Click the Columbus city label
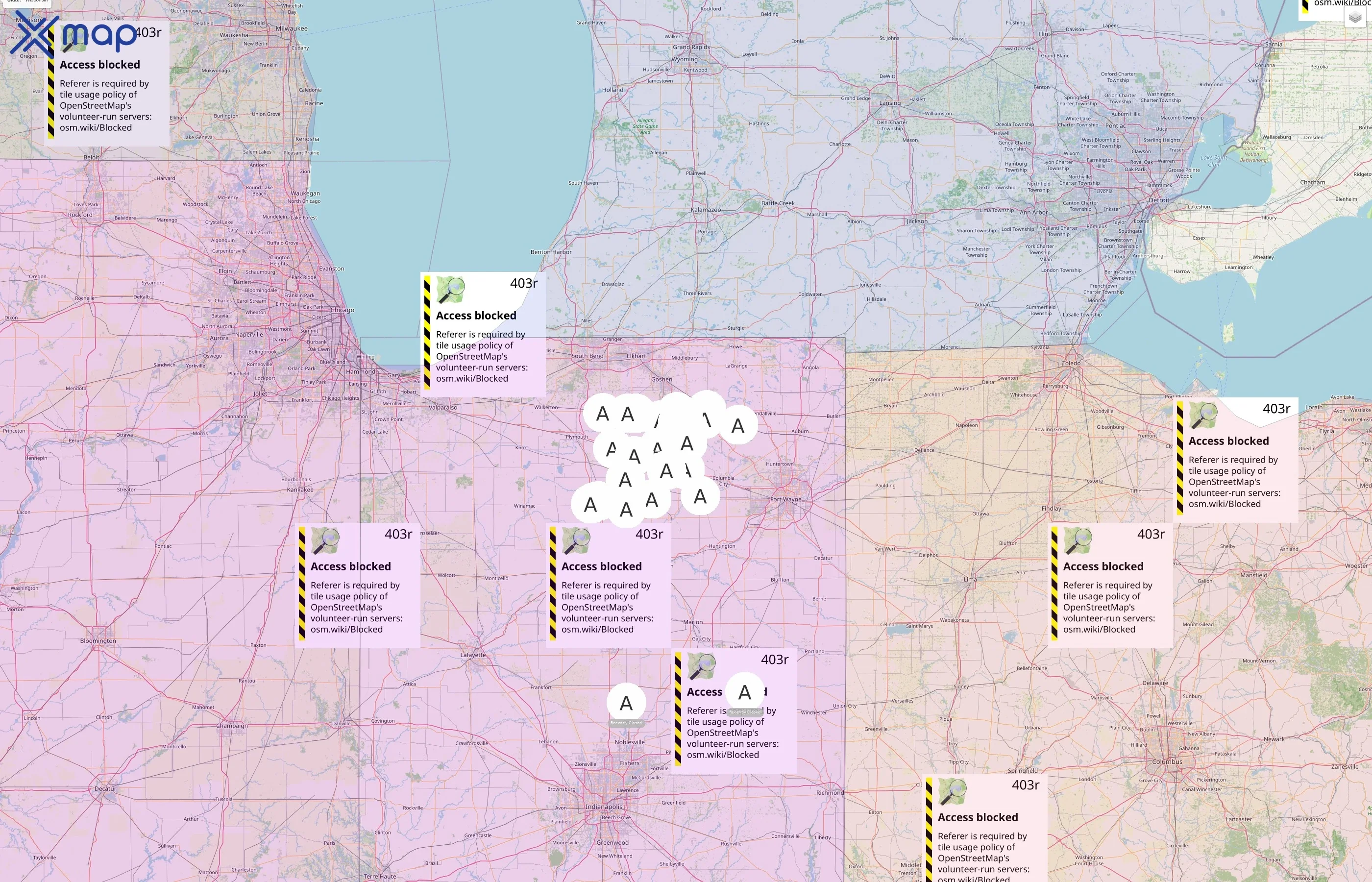This screenshot has height=882, width=1372. coord(1167,762)
